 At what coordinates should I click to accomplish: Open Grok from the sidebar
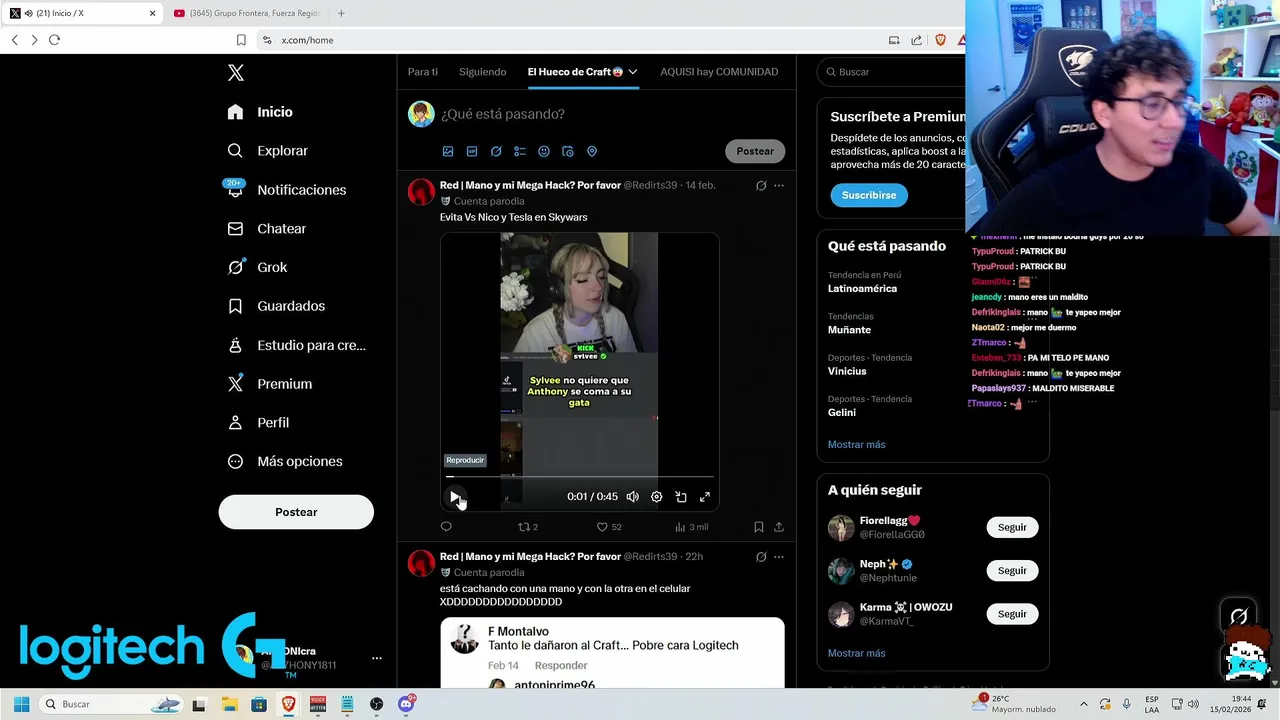pyautogui.click(x=257, y=268)
